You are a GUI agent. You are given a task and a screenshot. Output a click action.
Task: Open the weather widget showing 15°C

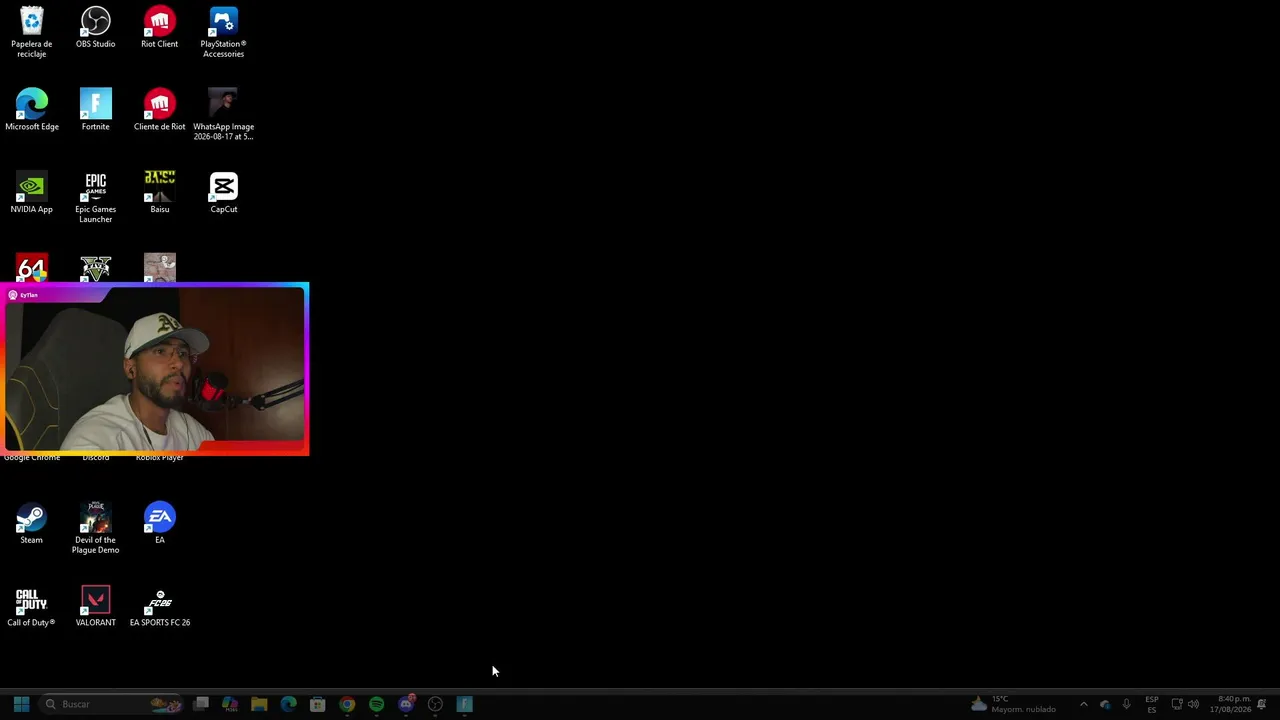pyautogui.click(x=1013, y=704)
